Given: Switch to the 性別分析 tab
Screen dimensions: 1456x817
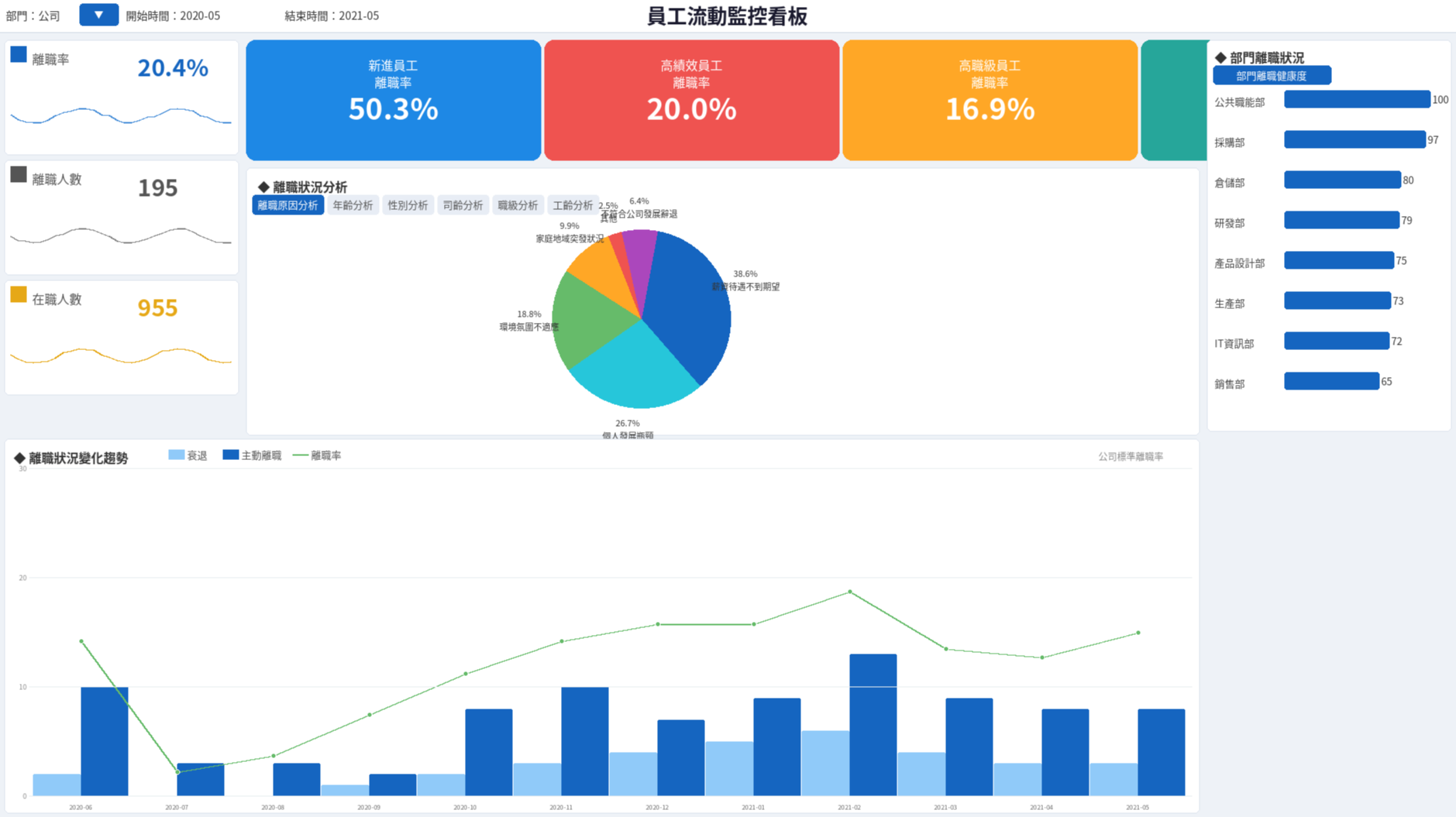Looking at the screenshot, I should [x=408, y=205].
